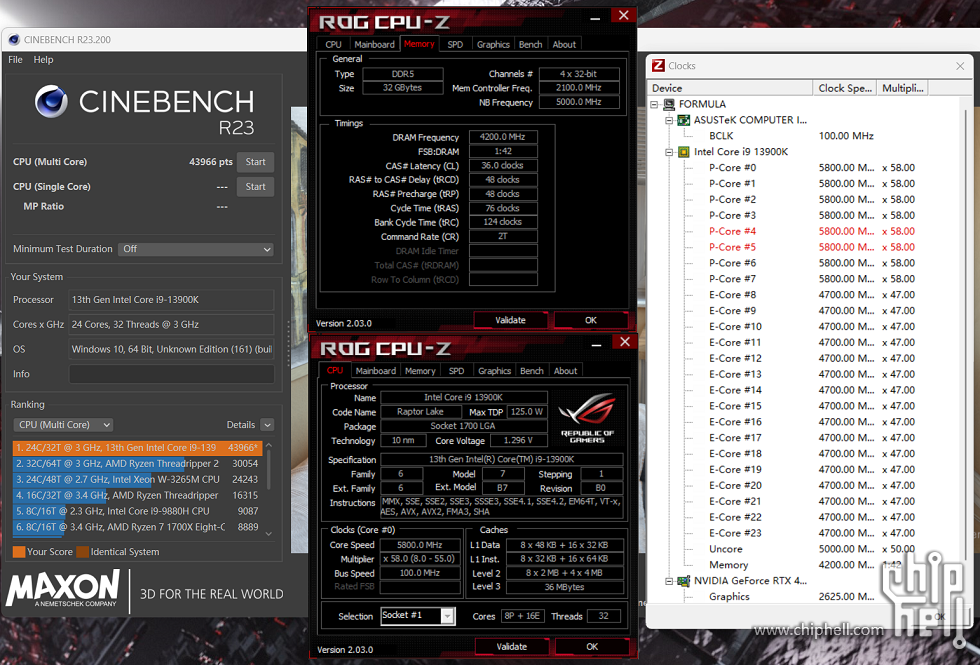Select the ASUSTeK motherboard icon in the tree
Image resolution: width=980 pixels, height=665 pixels.
[684, 120]
